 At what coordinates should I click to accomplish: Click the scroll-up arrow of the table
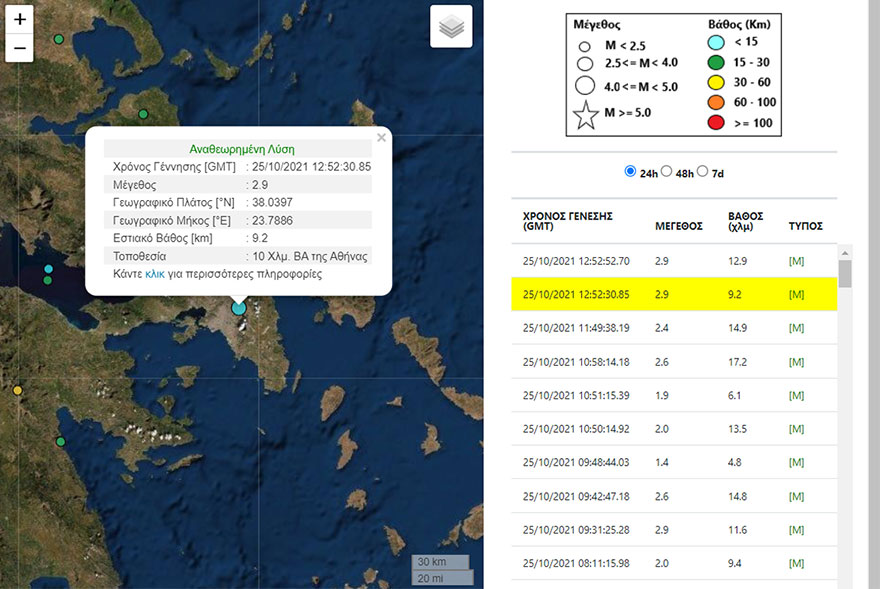coord(845,251)
